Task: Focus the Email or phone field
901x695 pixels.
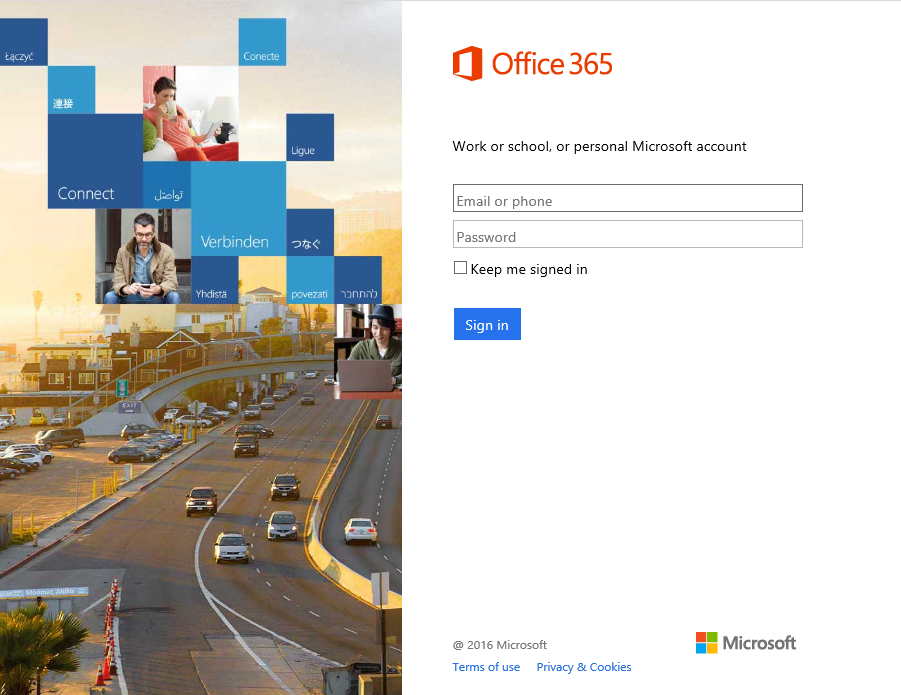Action: (627, 198)
